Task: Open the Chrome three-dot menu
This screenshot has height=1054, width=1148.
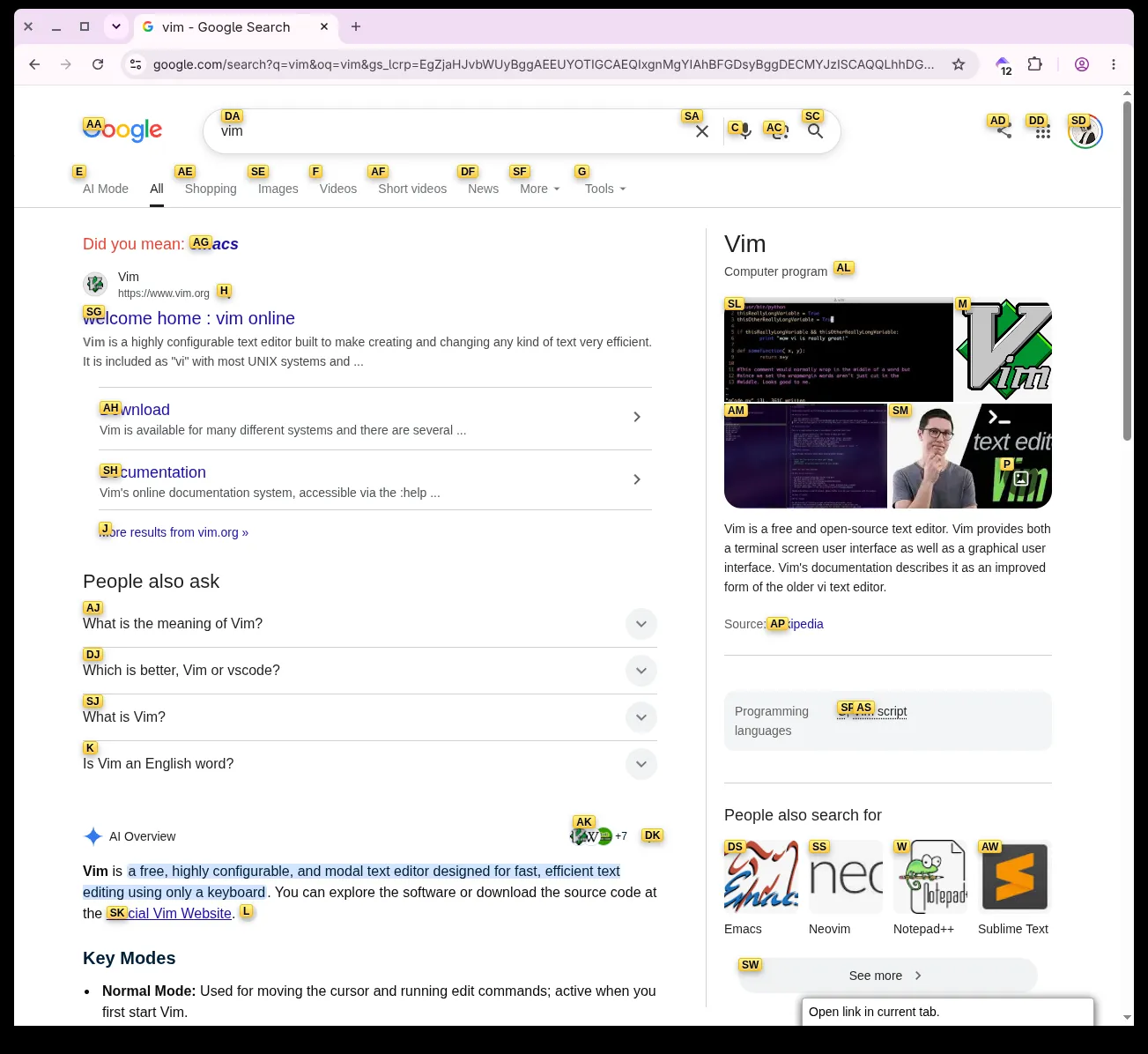Action: 1114,64
